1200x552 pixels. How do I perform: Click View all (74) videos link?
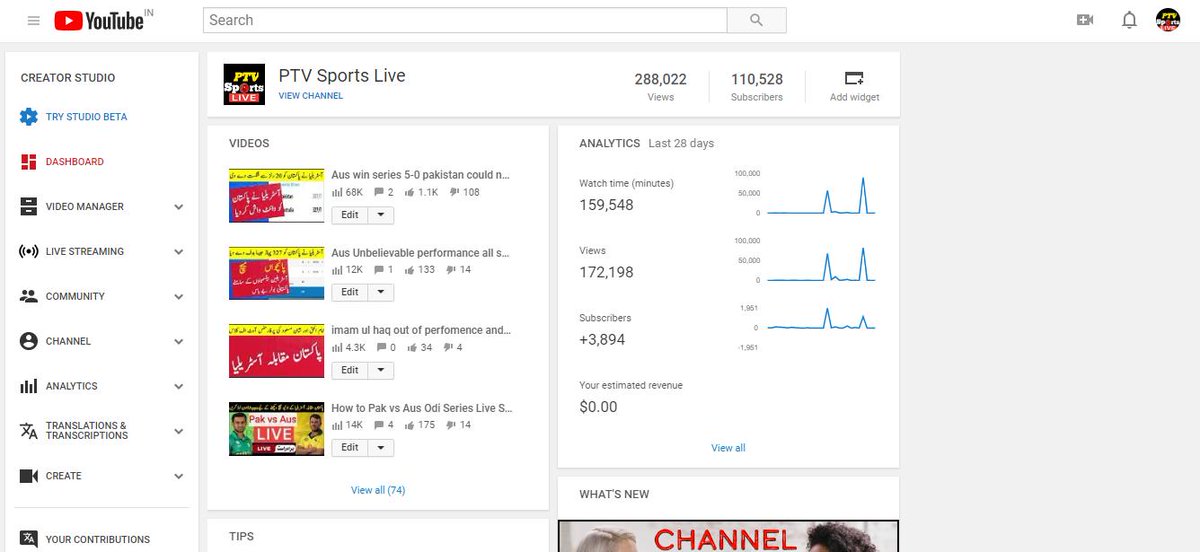coord(378,490)
